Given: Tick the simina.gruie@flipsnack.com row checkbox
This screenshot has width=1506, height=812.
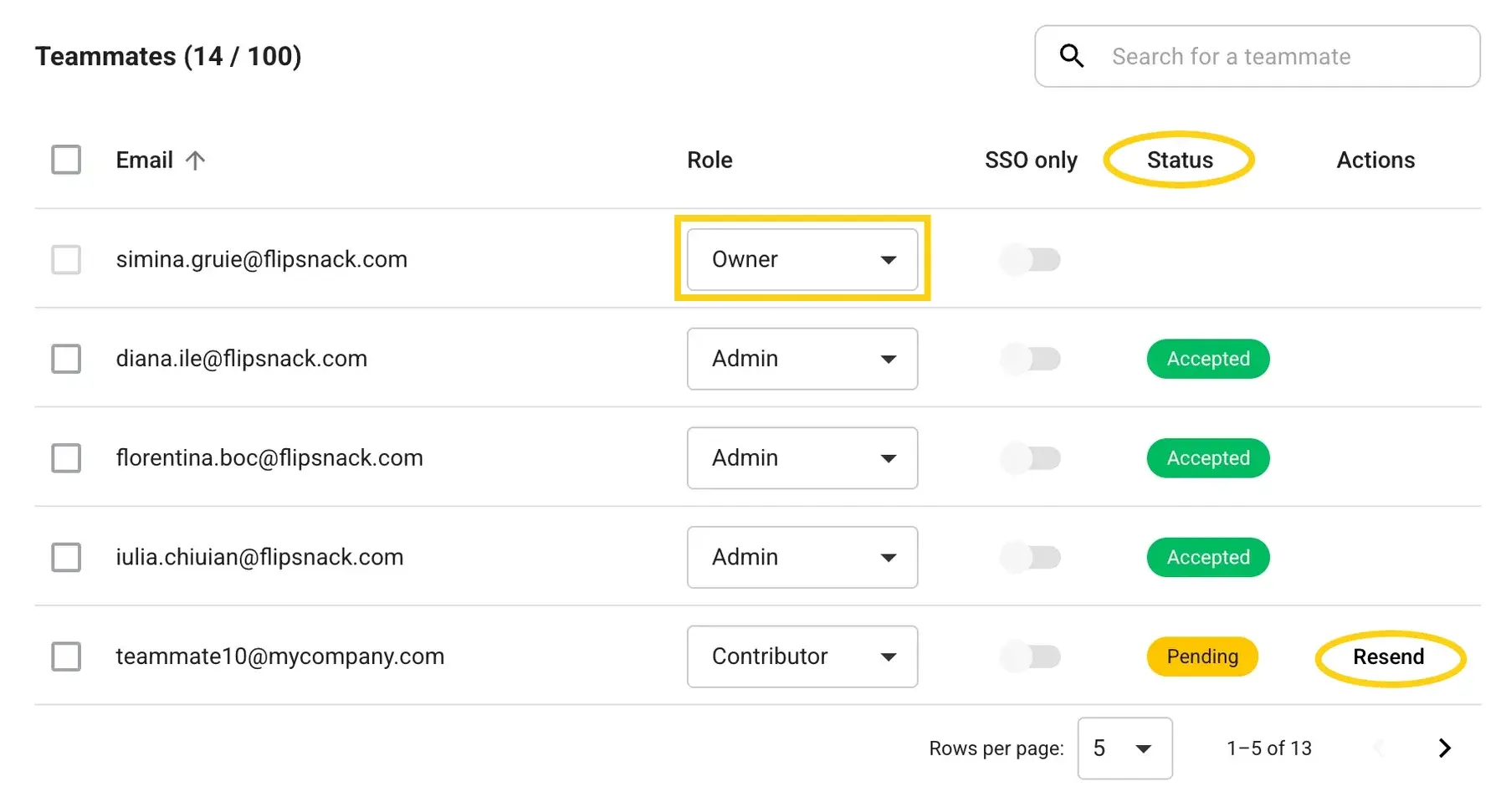Looking at the screenshot, I should coord(66,259).
